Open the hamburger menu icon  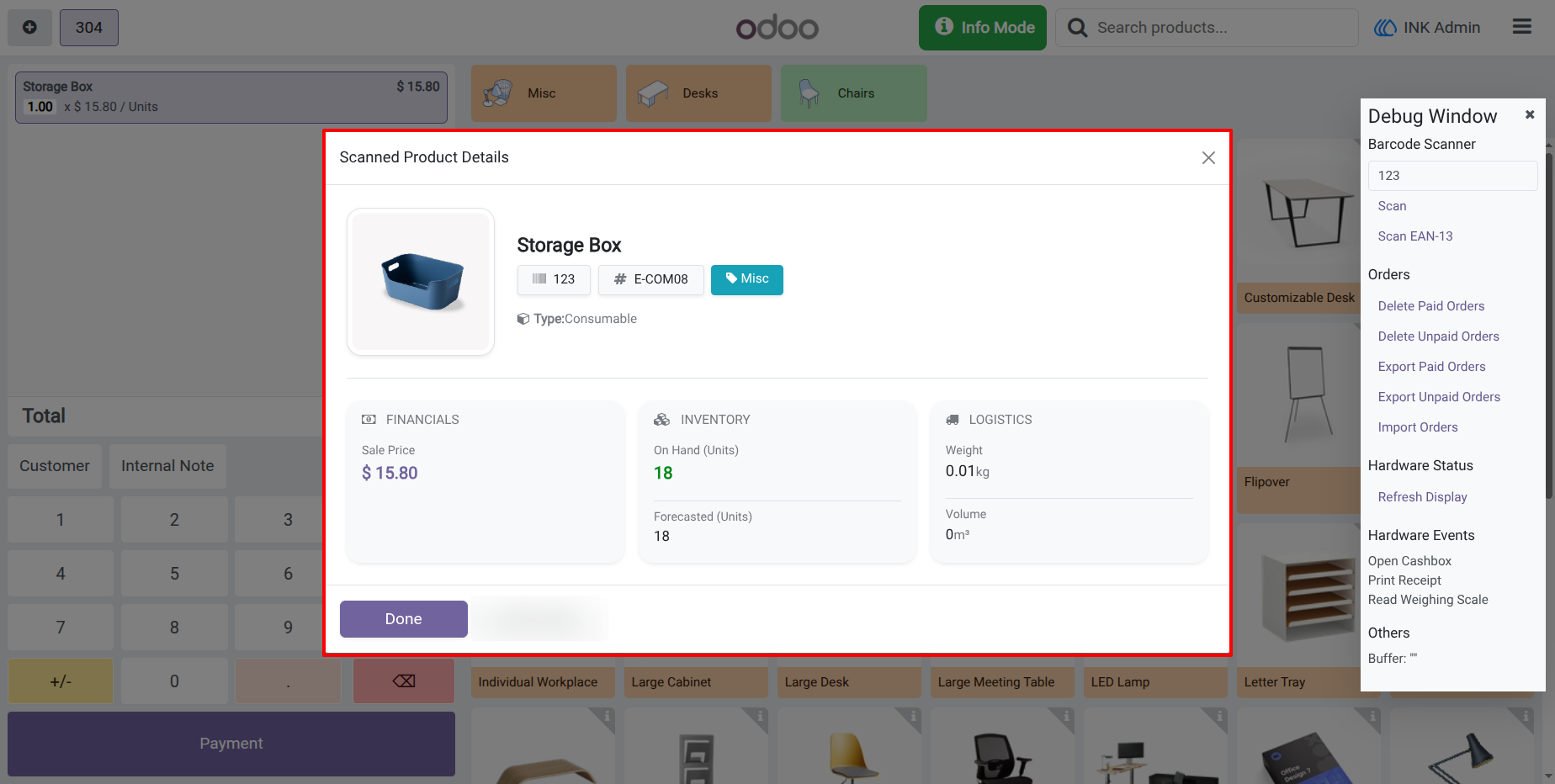click(x=1521, y=27)
